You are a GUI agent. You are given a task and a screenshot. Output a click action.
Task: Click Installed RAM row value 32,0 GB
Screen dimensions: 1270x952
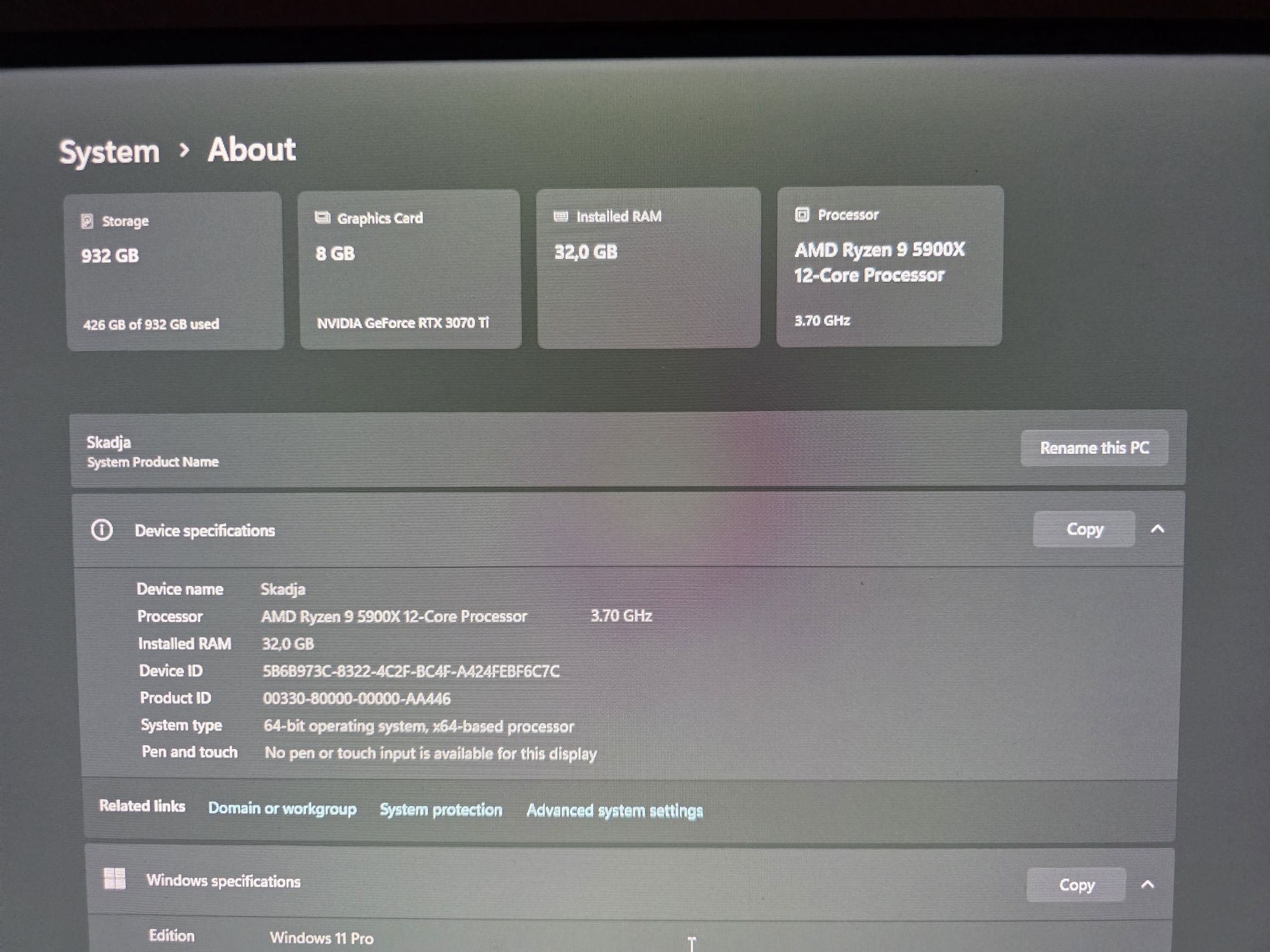288,644
